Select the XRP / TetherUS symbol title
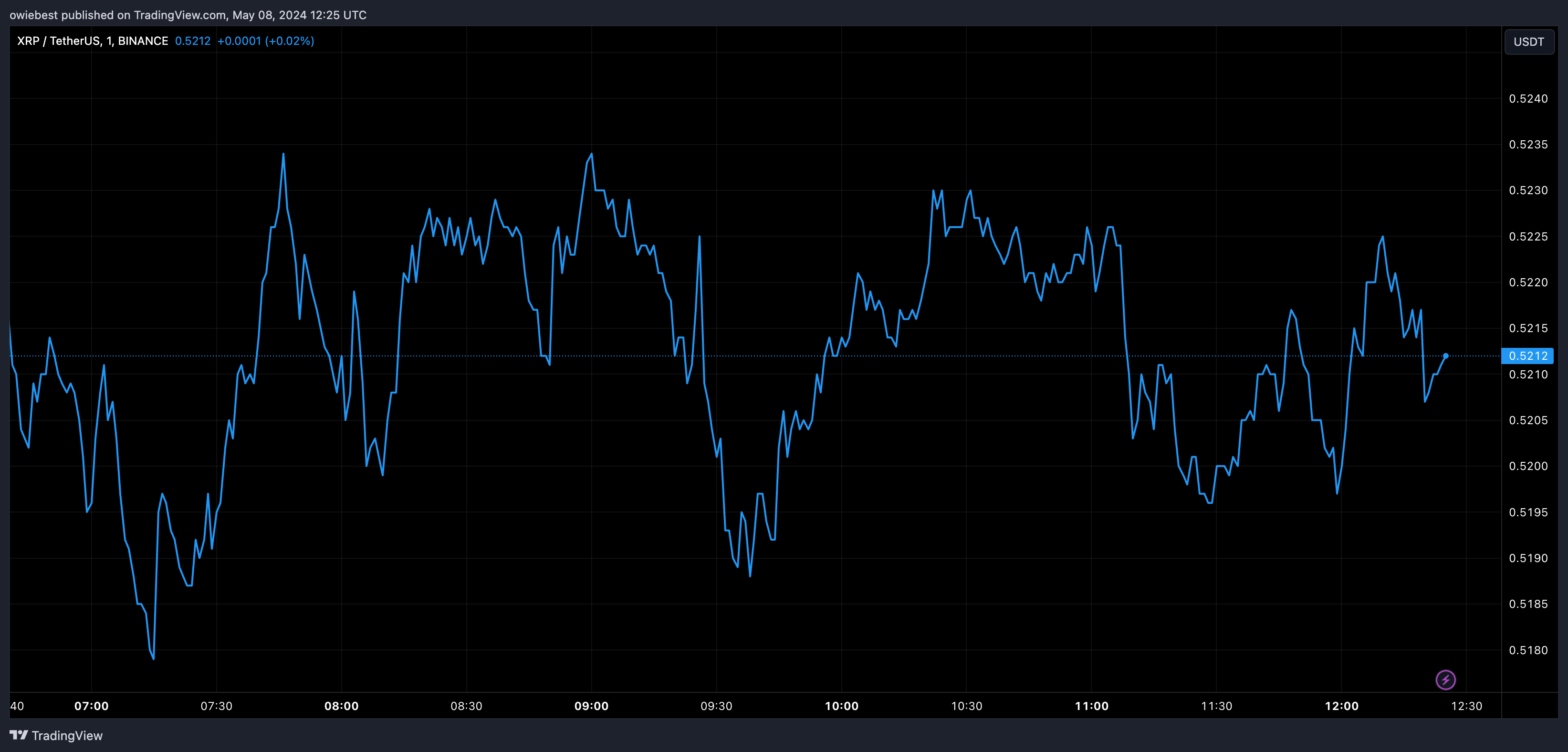This screenshot has width=1568, height=752. point(92,41)
